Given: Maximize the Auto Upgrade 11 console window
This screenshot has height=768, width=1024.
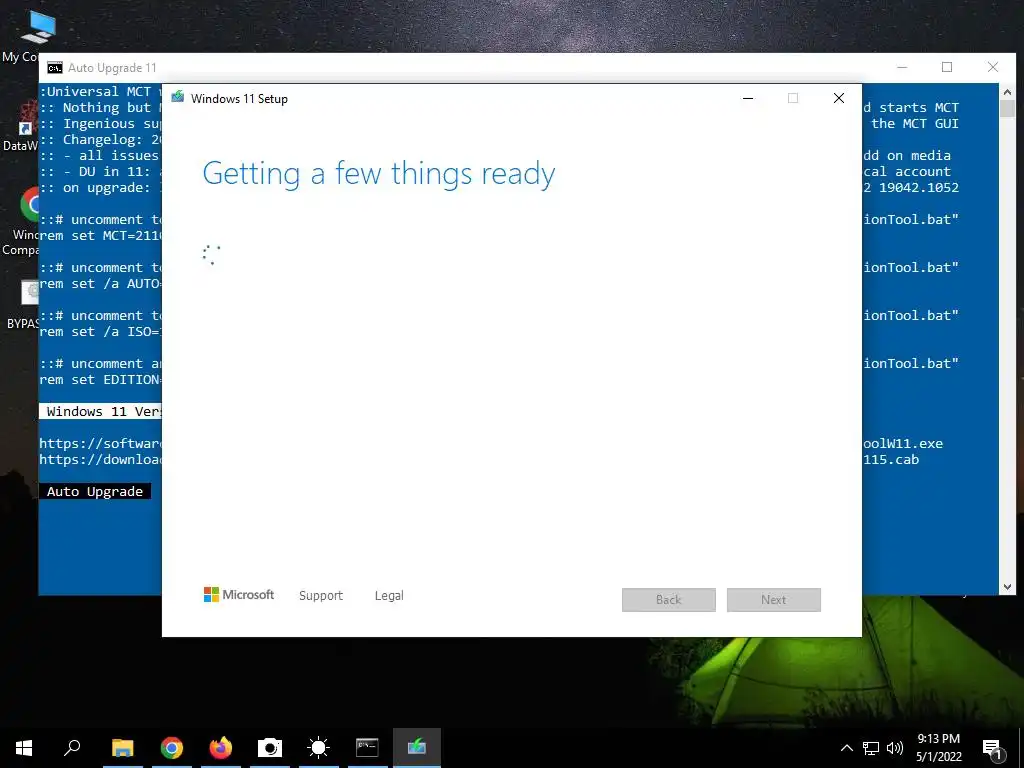Looking at the screenshot, I should 947,67.
